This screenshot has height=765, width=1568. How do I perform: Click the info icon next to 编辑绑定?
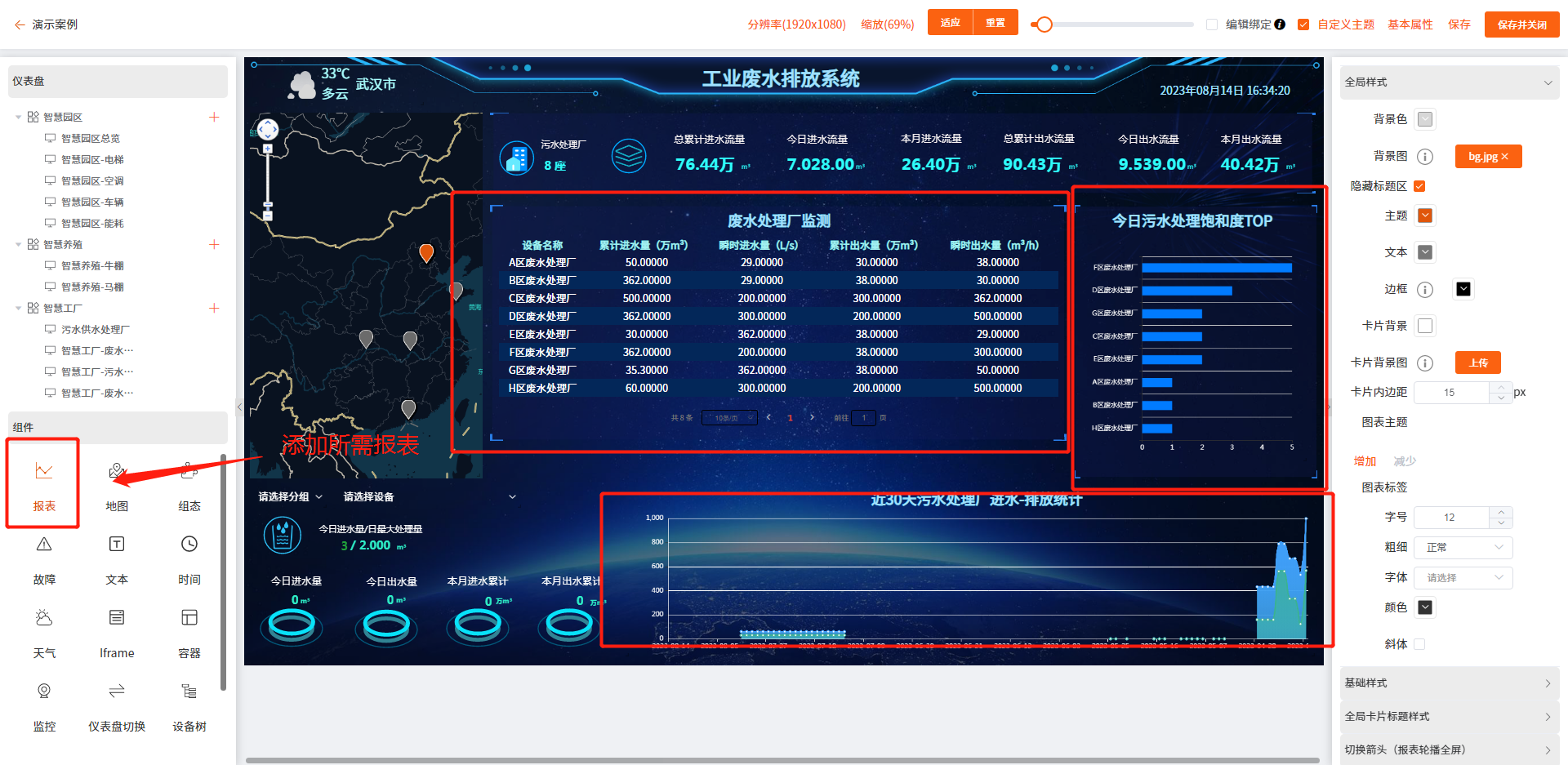1280,24
